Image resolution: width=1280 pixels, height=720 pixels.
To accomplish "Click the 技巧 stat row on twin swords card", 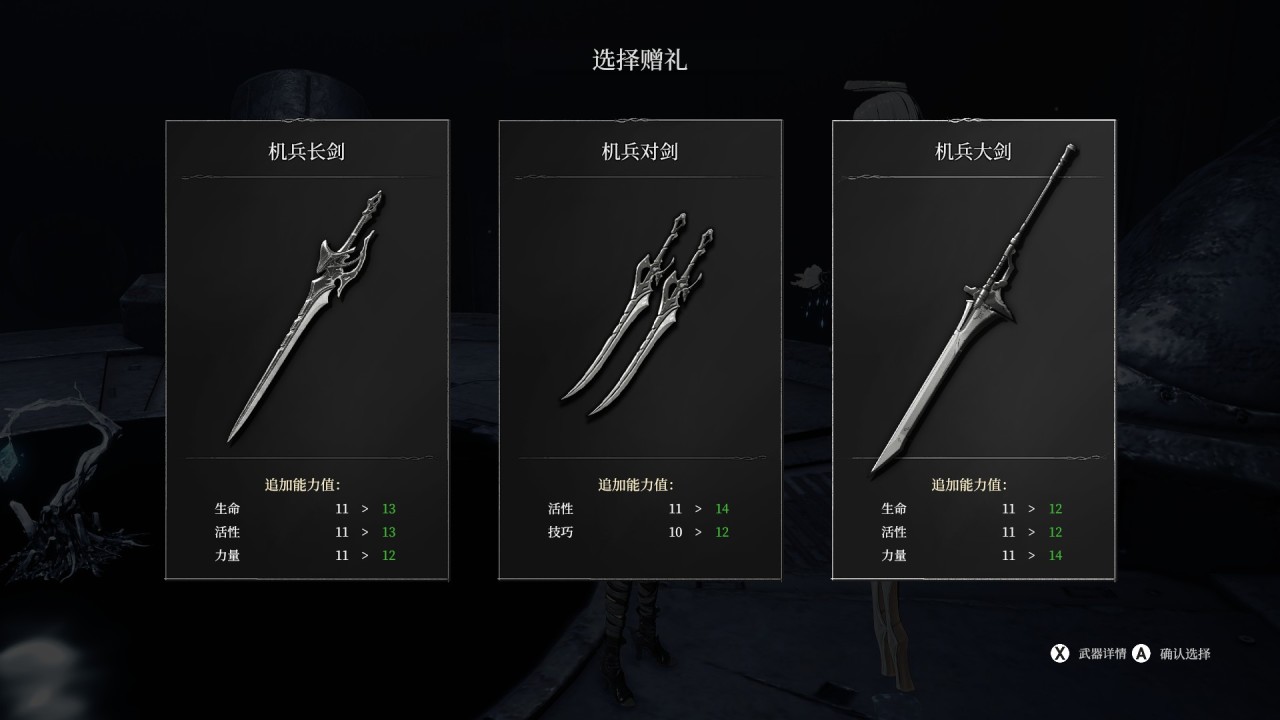I will [639, 532].
